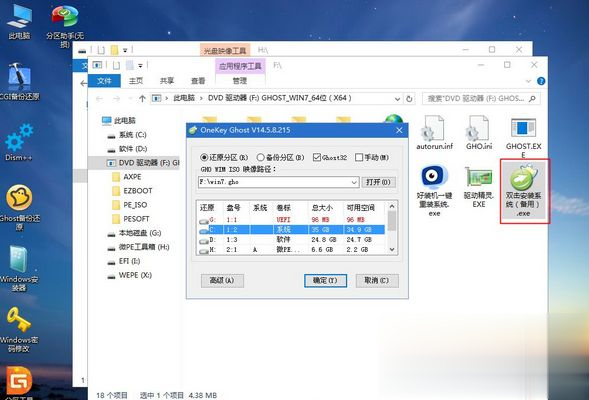
Task: Select the AXPE folder in tree
Action: tap(127, 177)
